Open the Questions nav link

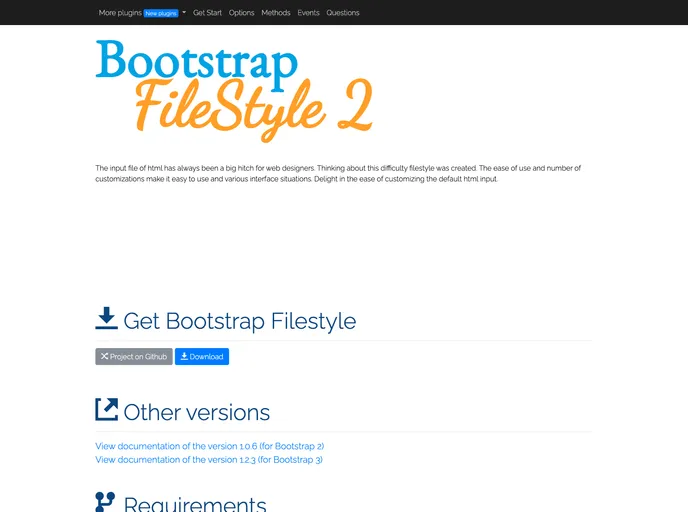(343, 13)
